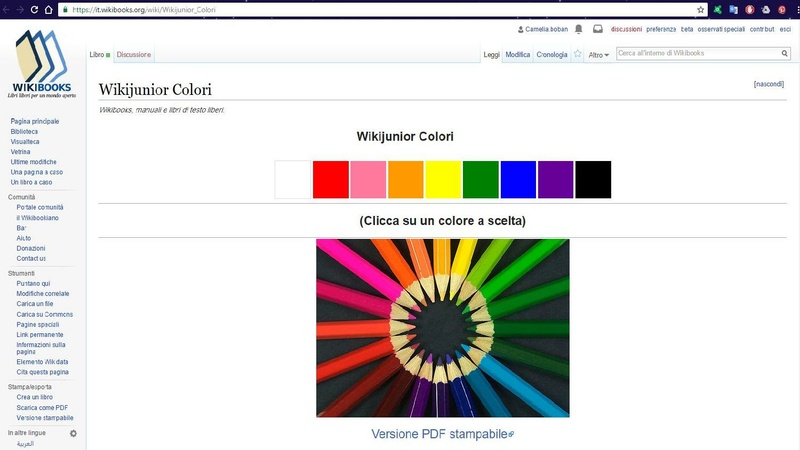Click the search magnifier icon in Wikibooks search
Image resolution: width=800 pixels, height=450 pixels.
click(x=785, y=53)
